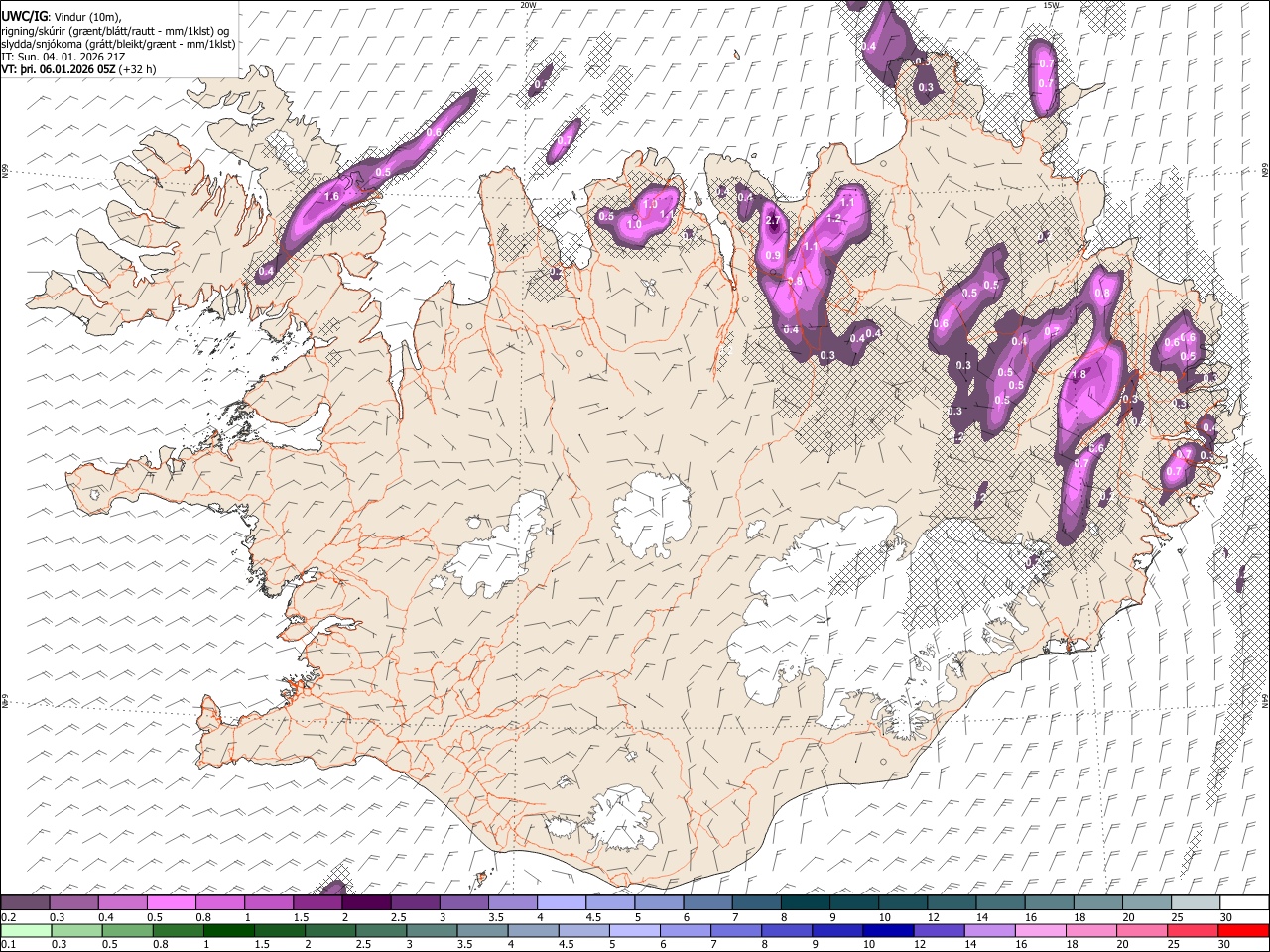
Task: Click the '1.2' precipitation value on the map
Action: coord(834,219)
